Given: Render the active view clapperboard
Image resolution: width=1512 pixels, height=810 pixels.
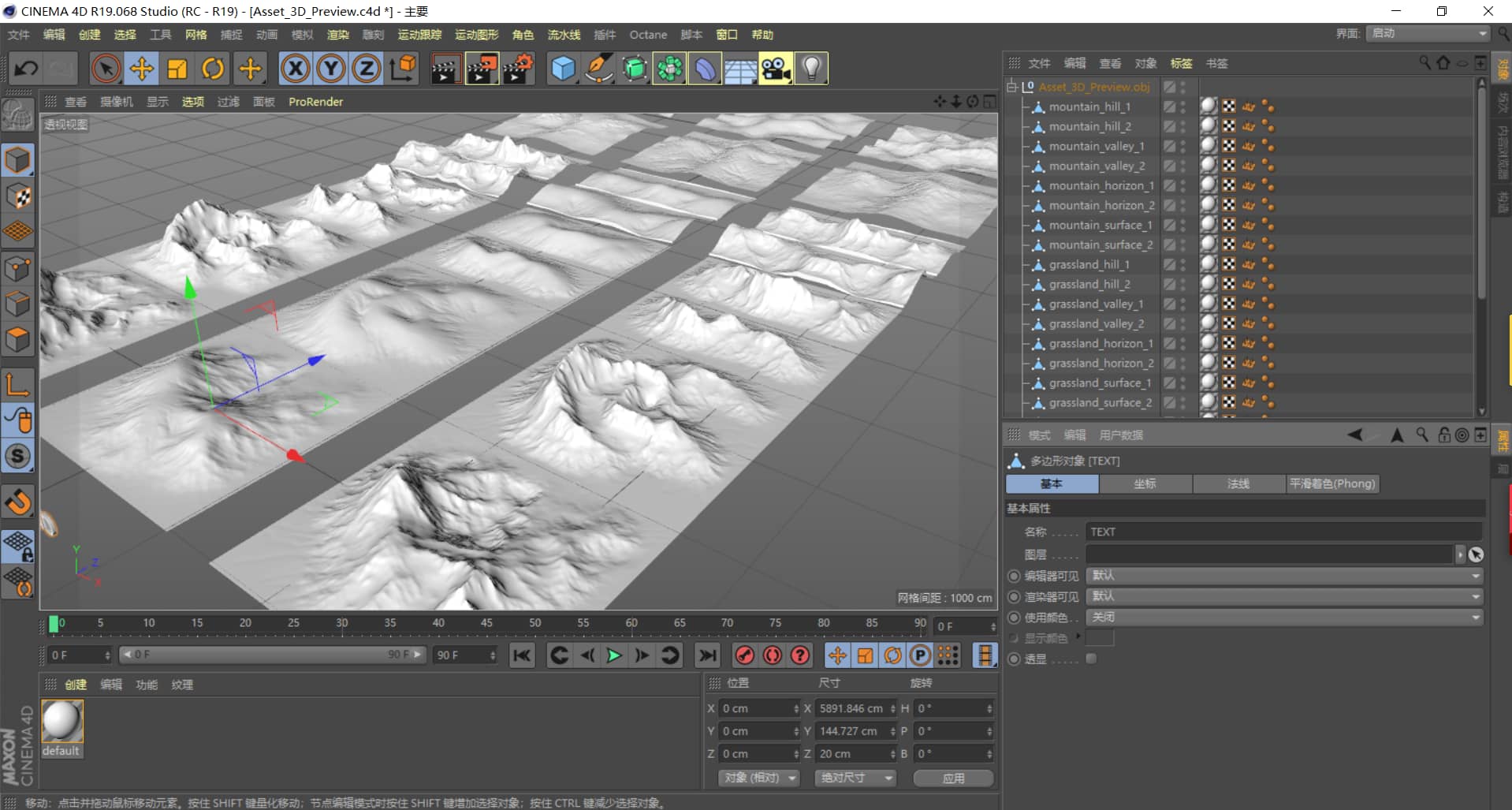Looking at the screenshot, I should [445, 69].
